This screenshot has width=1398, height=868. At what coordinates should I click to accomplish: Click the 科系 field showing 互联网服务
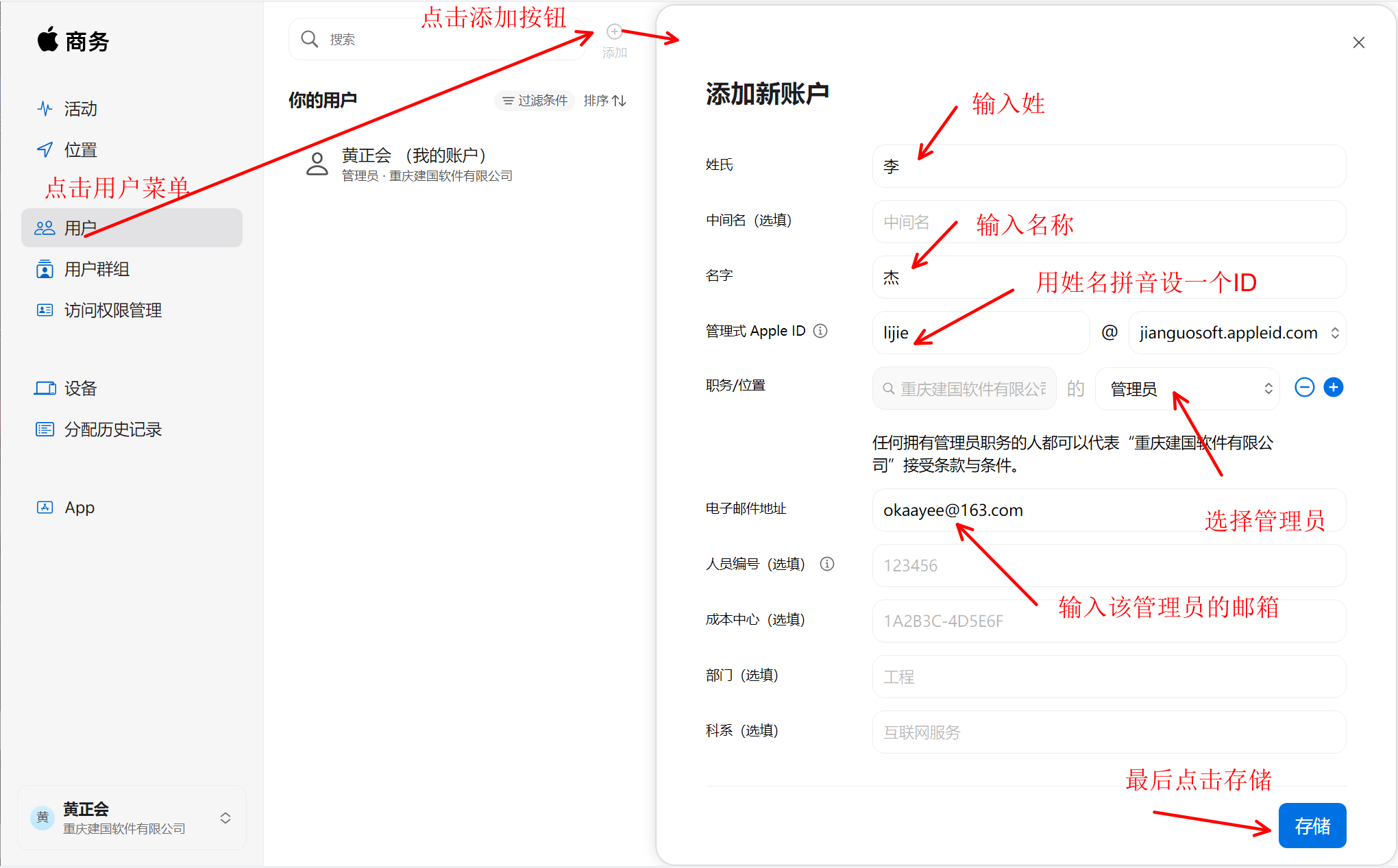click(1109, 732)
